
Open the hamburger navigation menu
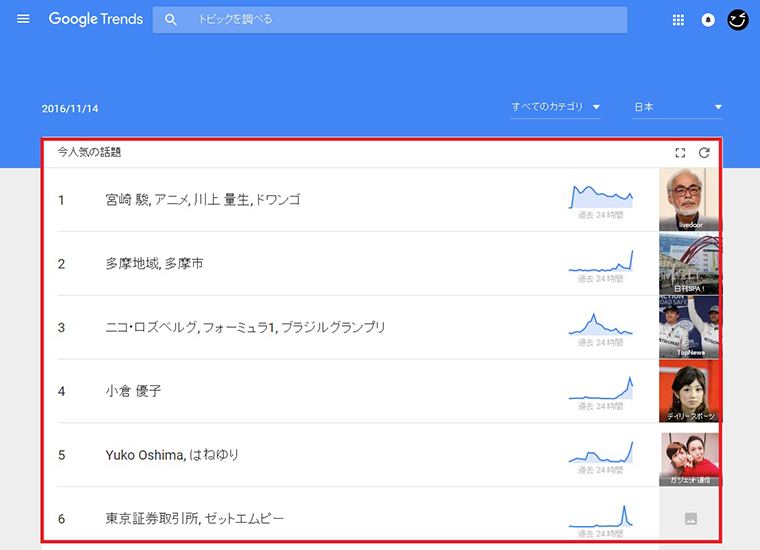[23, 19]
